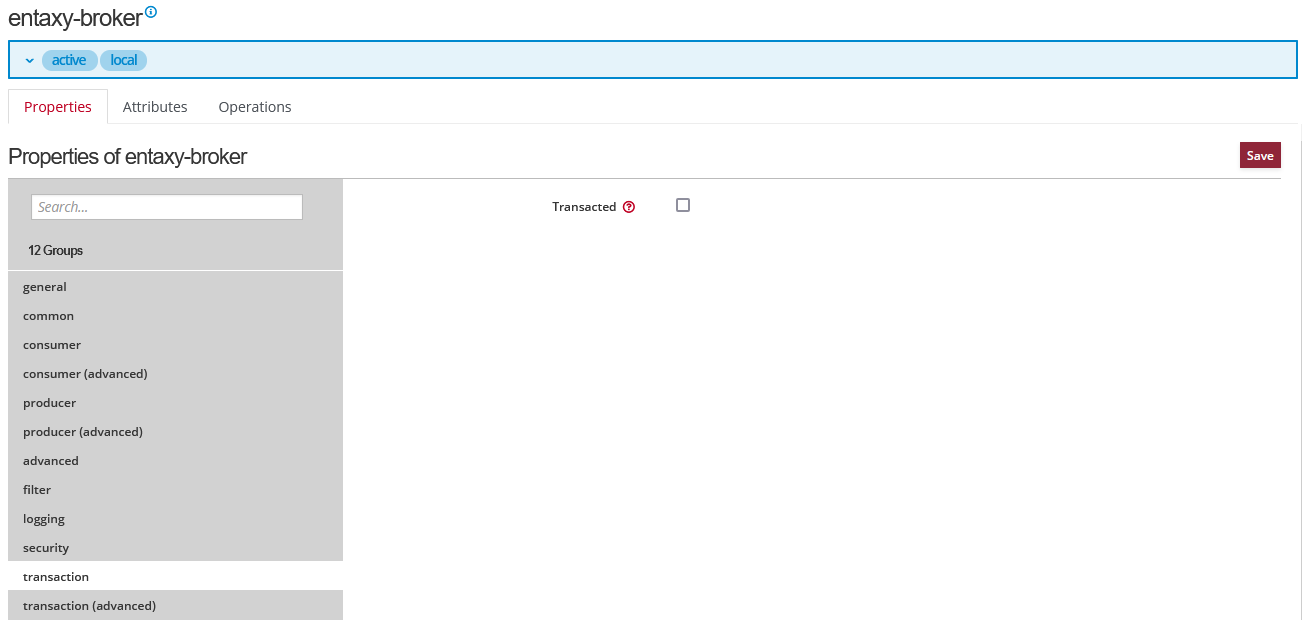
Task: Show the filter property group
Action: coord(37,490)
